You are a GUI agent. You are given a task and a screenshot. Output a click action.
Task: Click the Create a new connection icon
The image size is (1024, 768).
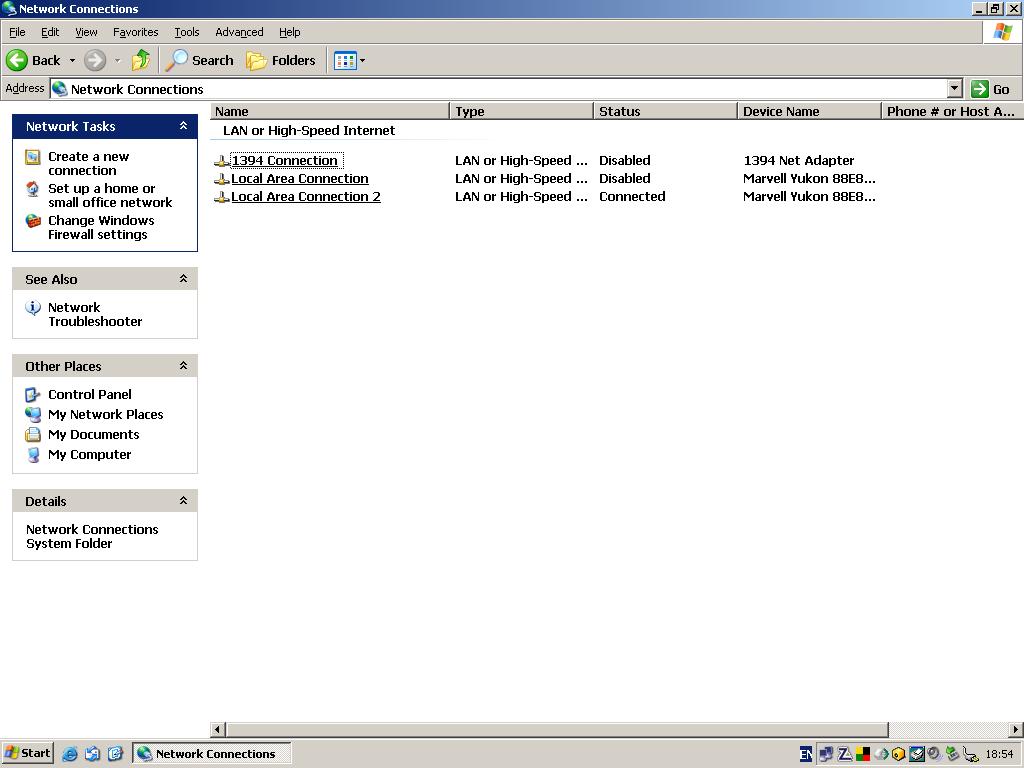pos(33,157)
